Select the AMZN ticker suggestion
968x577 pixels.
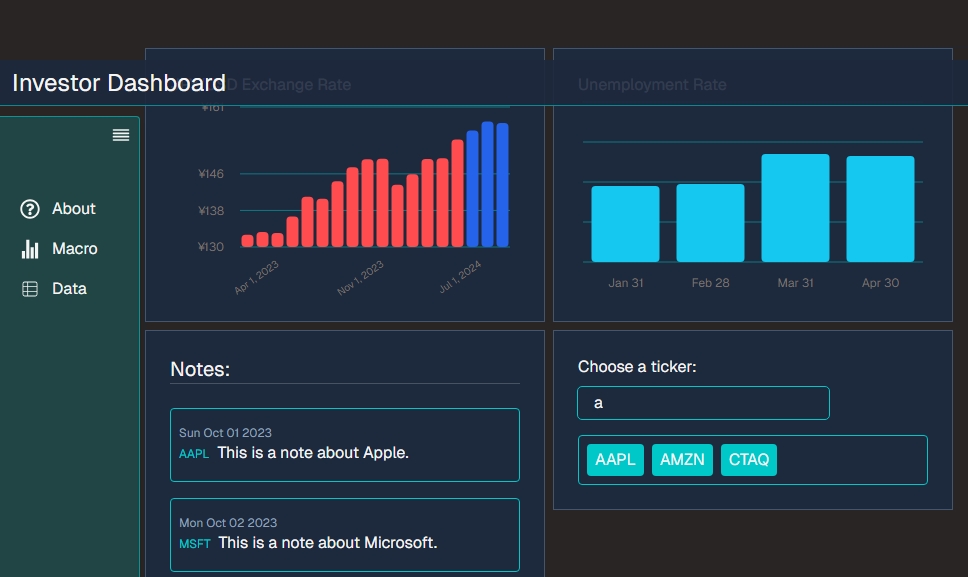pos(682,459)
